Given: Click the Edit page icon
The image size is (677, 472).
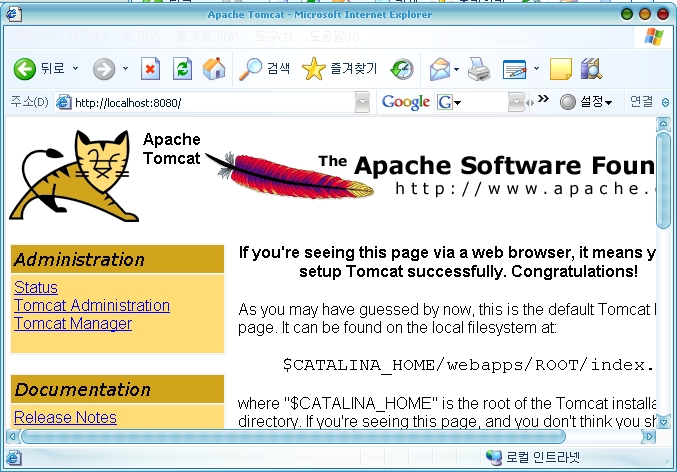Looking at the screenshot, I should click(515, 69).
